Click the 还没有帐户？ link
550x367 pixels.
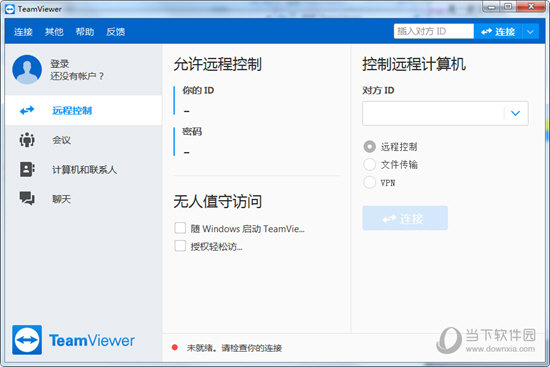[77, 76]
